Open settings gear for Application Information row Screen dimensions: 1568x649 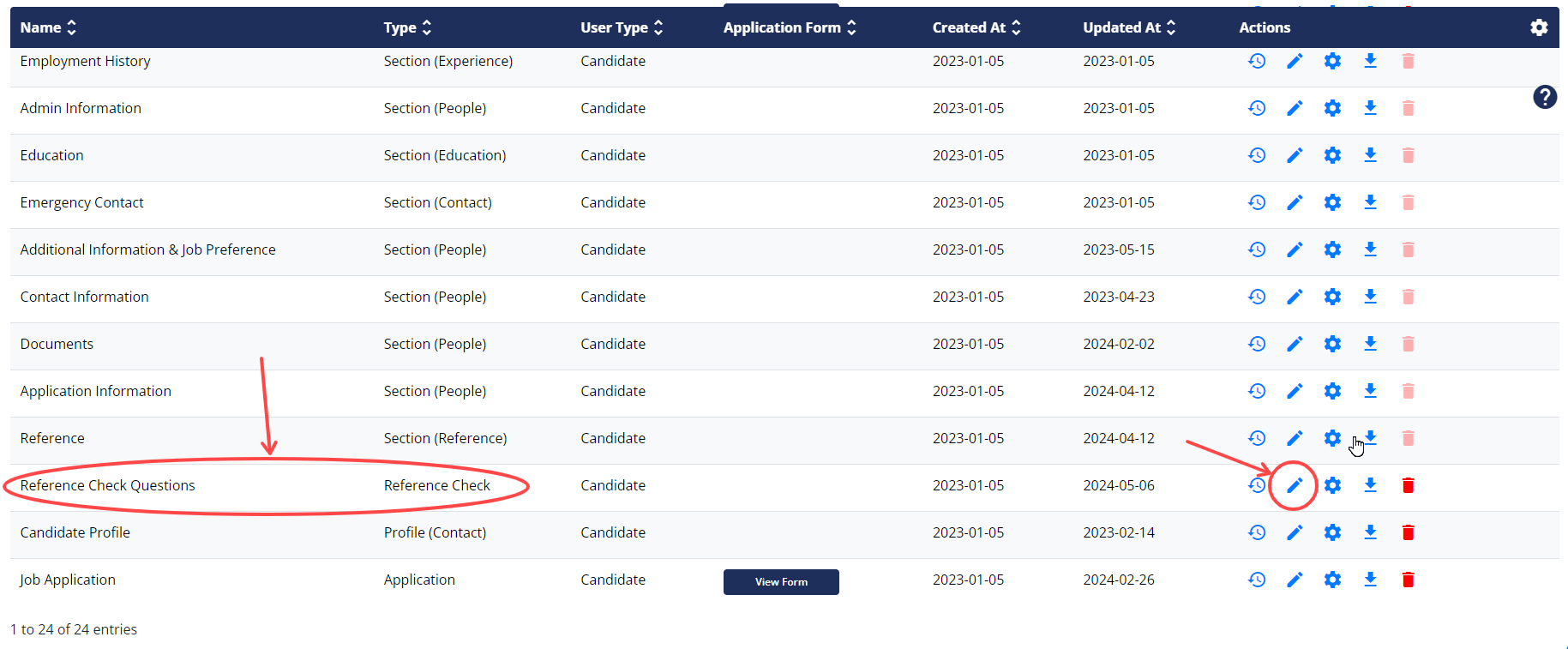(1332, 391)
